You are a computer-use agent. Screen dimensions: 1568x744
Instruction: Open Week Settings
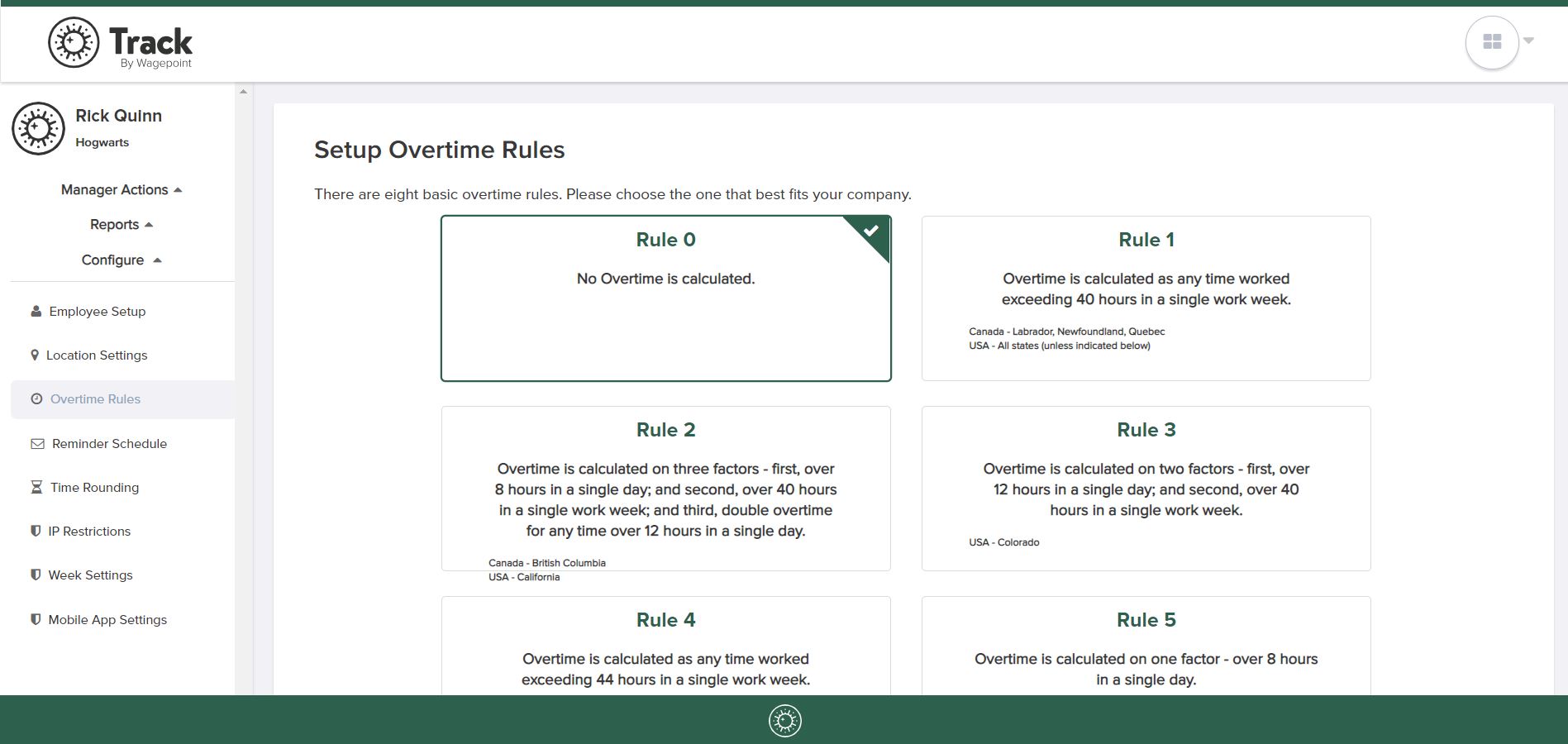click(x=90, y=575)
